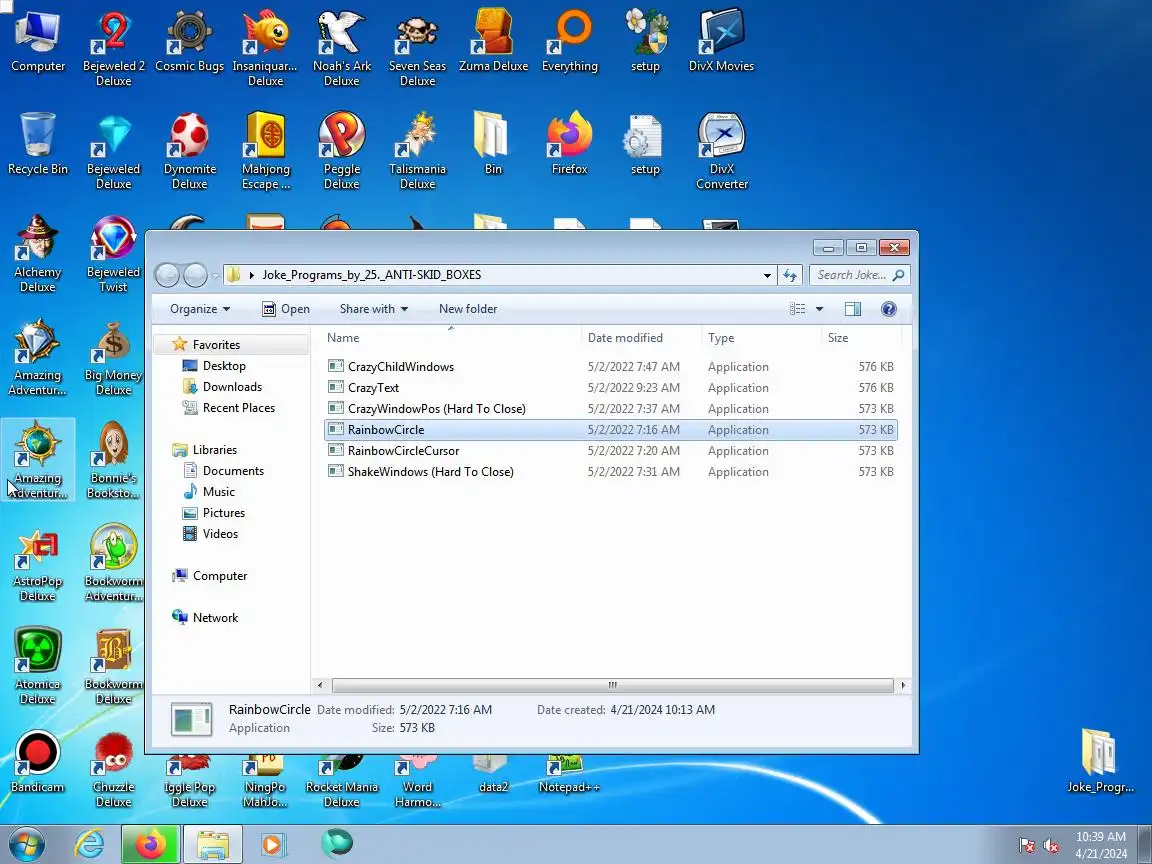Select the DivX Movies desktop icon

721,40
